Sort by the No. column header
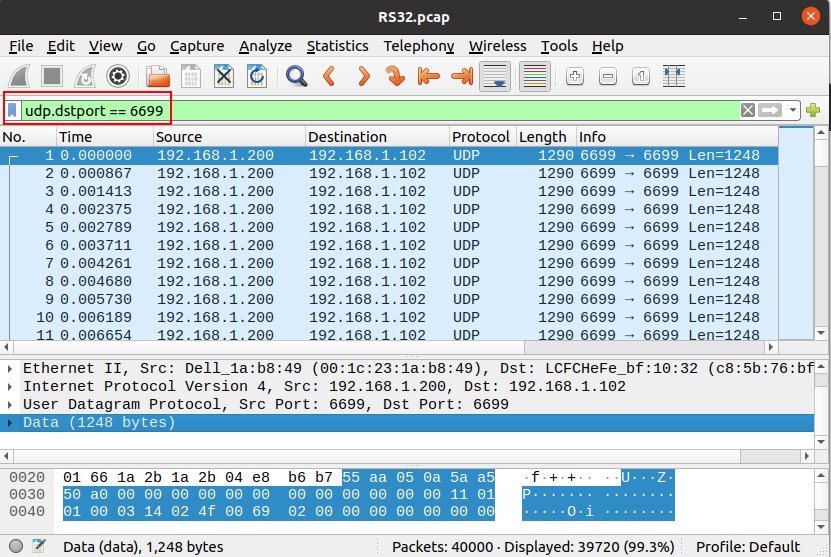831x557 pixels. point(28,137)
